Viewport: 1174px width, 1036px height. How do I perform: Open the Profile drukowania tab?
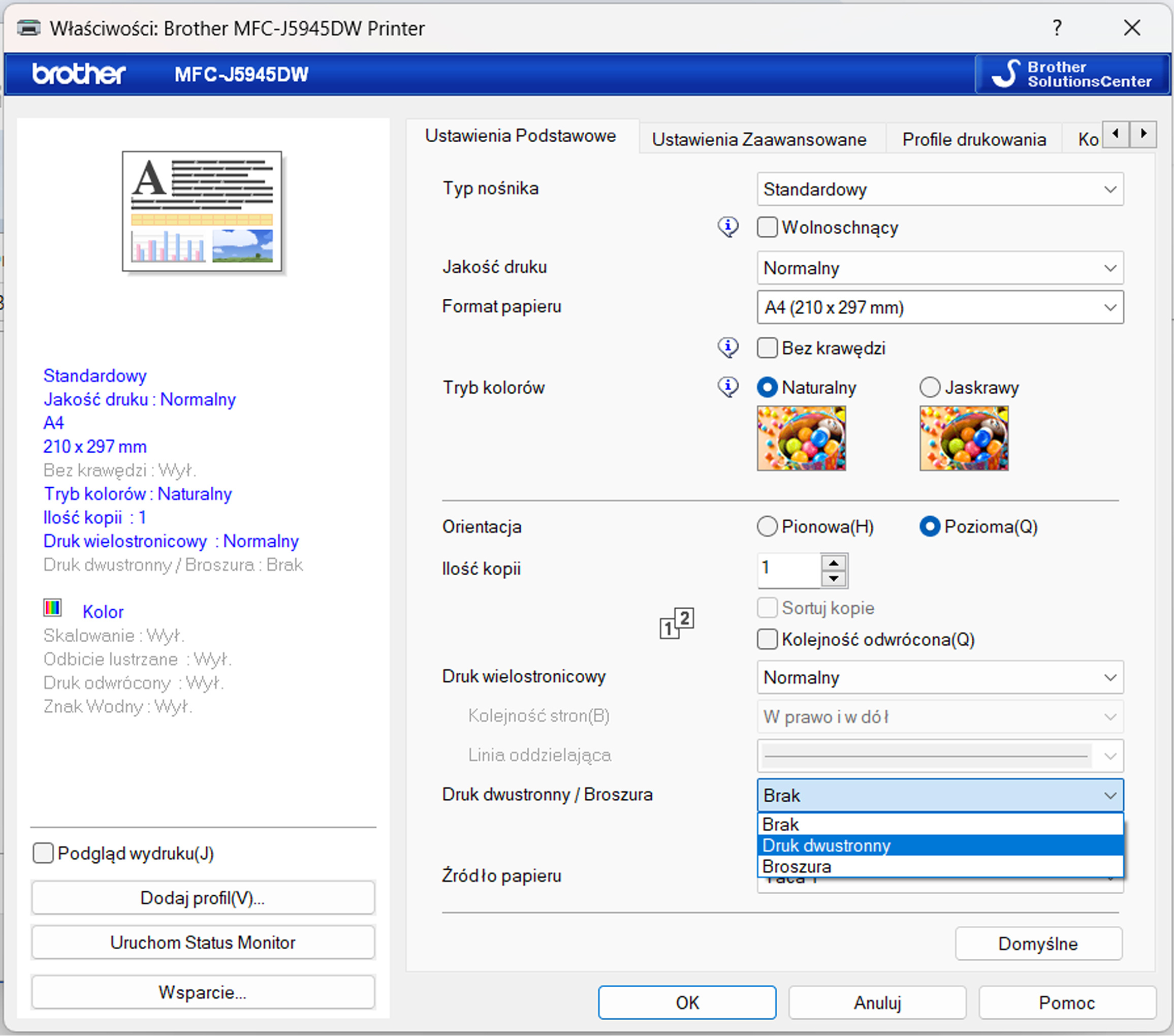pyautogui.click(x=973, y=139)
